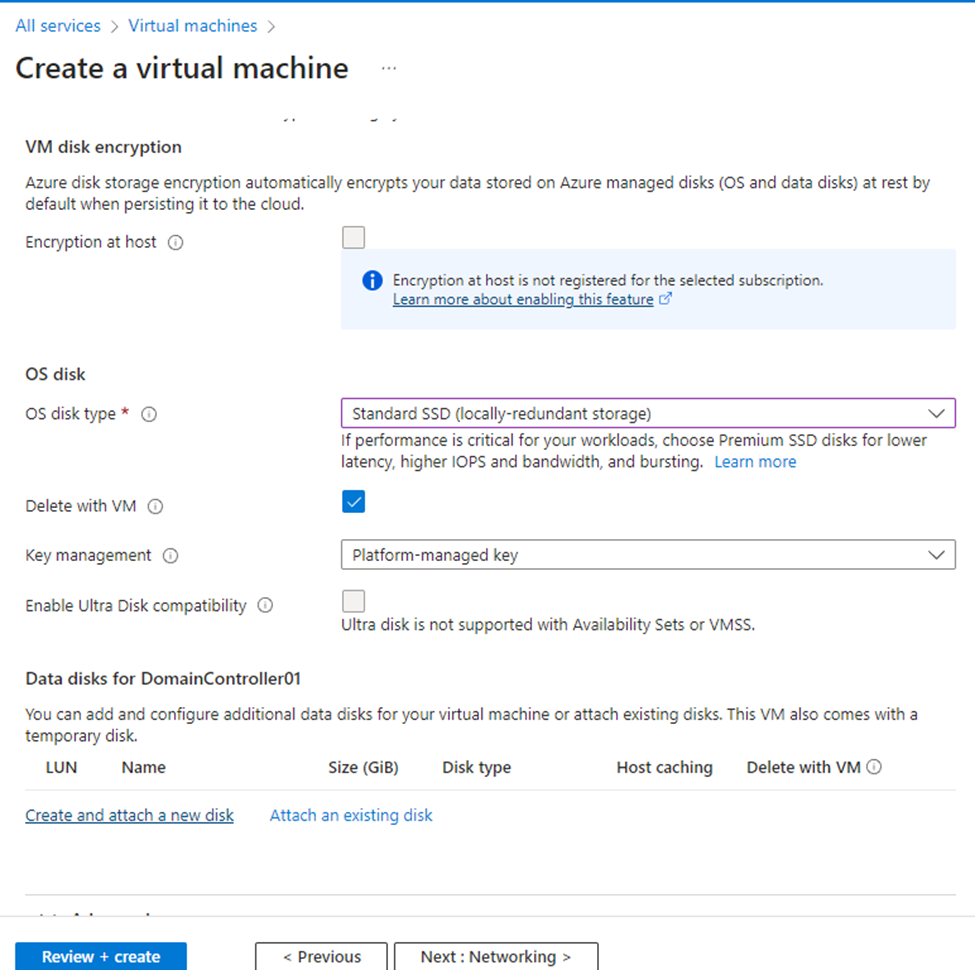Viewport: 975px width, 970px height.
Task: Enable the Encryption at host checkbox
Action: 353,237
